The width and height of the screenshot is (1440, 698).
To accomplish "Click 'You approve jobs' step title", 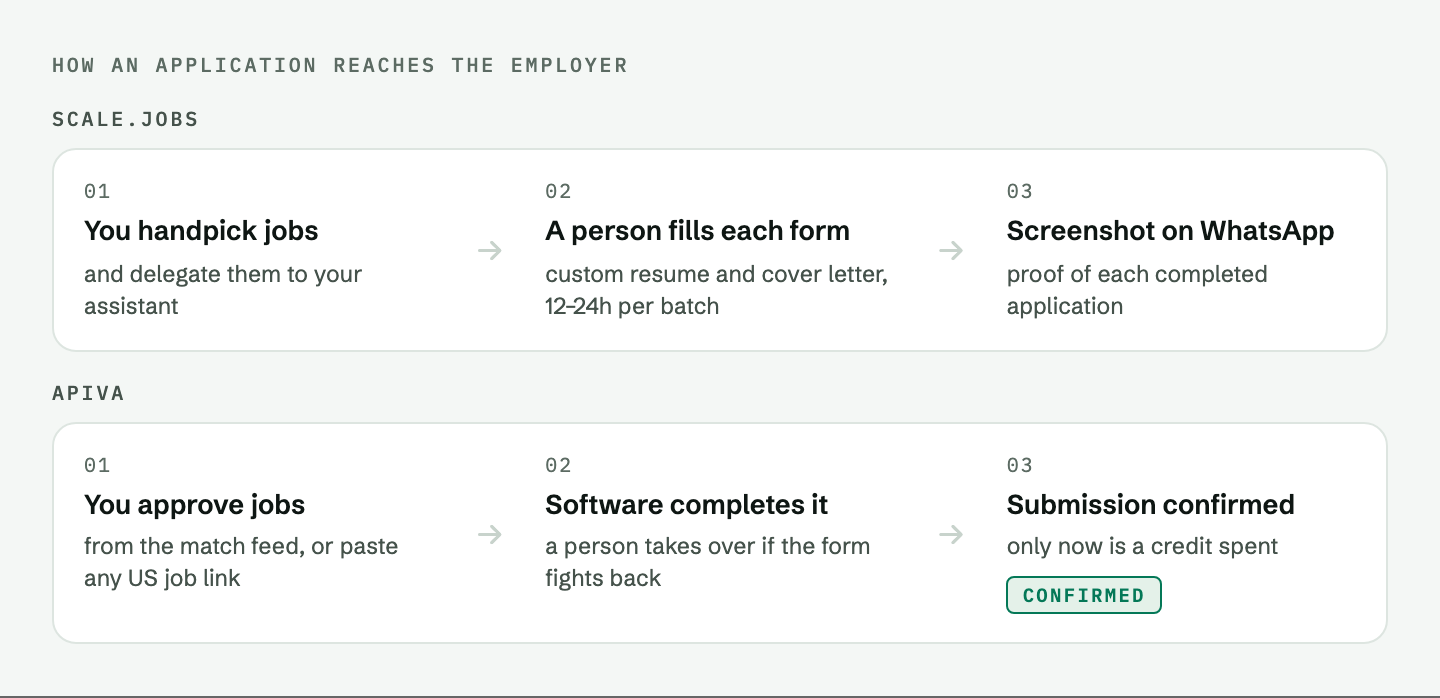I will coord(195,505).
